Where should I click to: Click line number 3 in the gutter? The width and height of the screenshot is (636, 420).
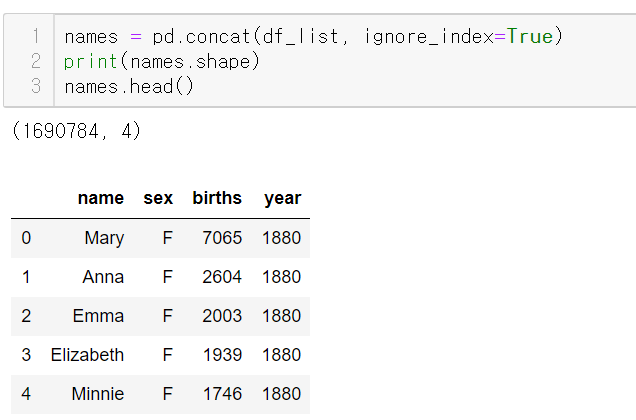(36, 86)
